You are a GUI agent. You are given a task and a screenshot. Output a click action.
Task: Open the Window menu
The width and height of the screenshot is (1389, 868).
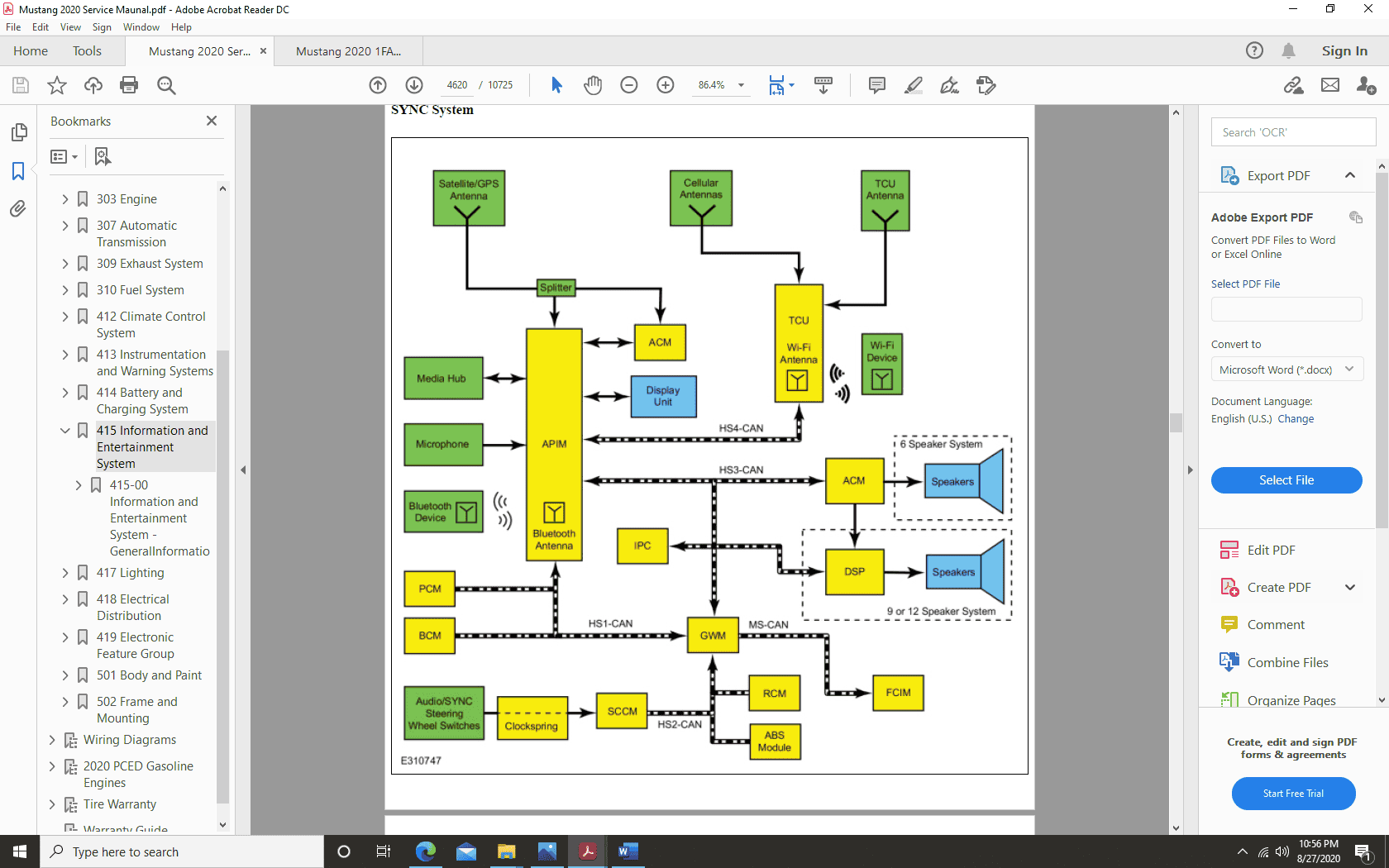point(141,27)
